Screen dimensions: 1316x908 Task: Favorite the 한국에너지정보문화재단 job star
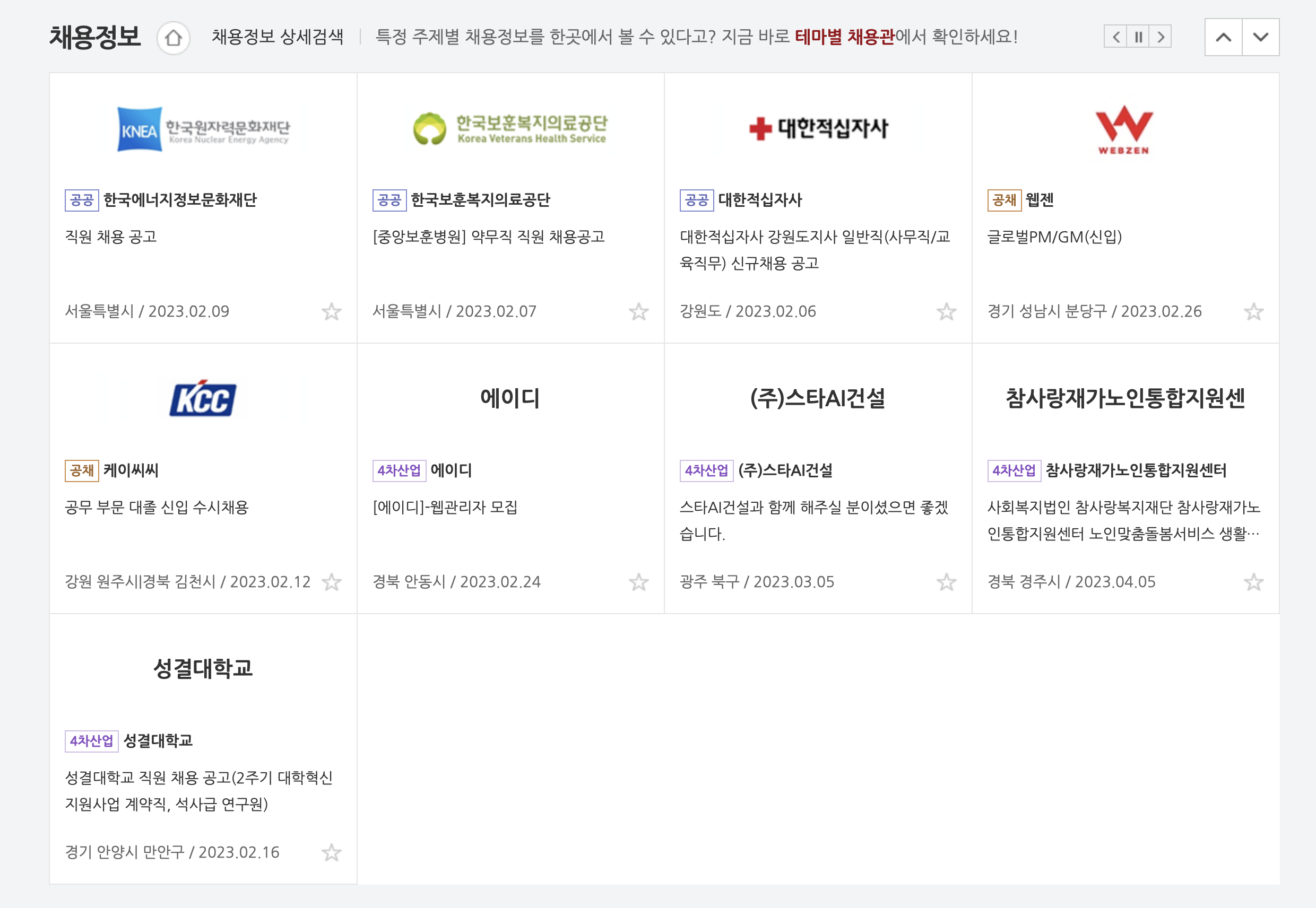331,312
